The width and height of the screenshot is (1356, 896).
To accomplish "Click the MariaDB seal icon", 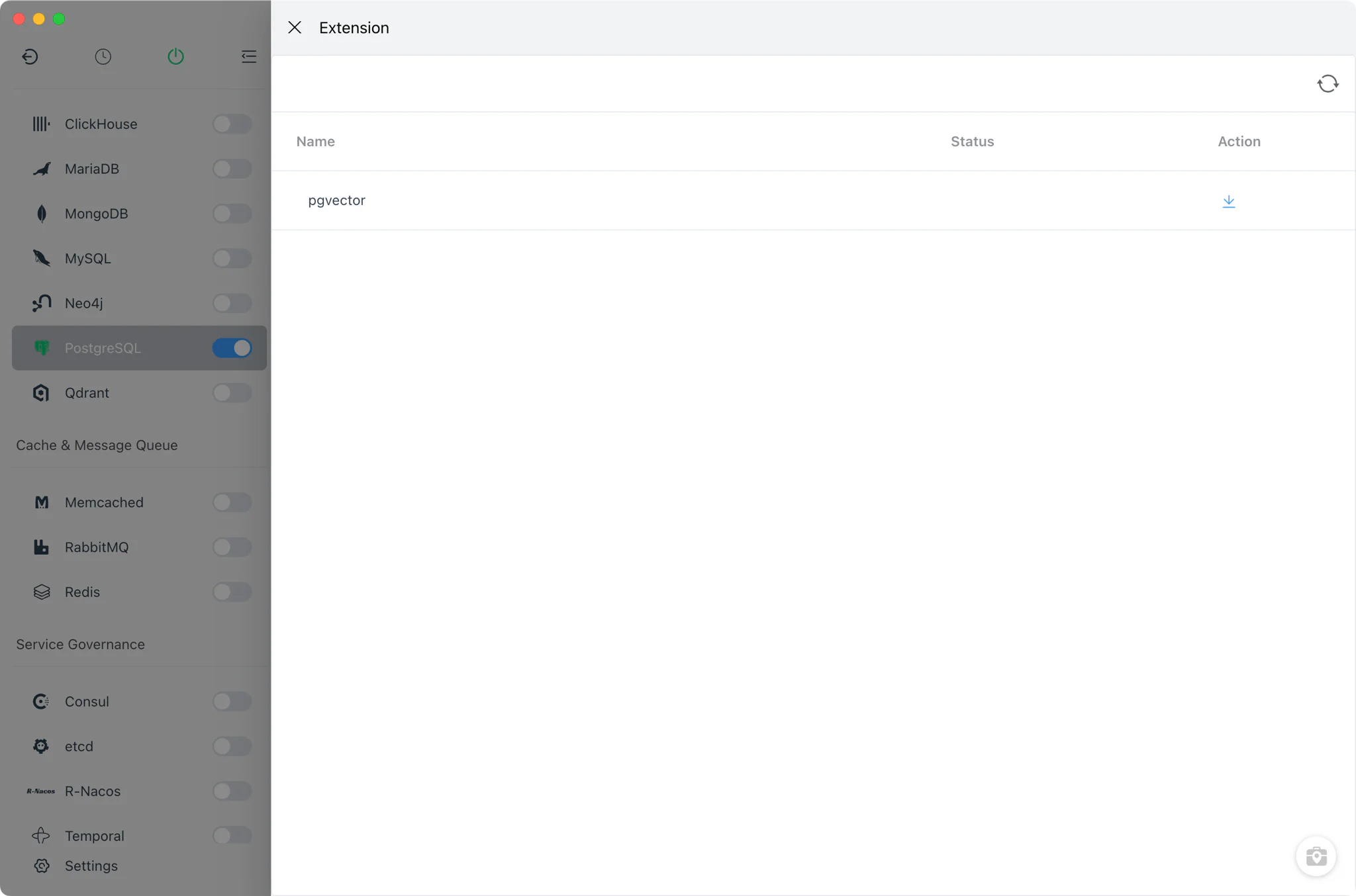I will (41, 169).
